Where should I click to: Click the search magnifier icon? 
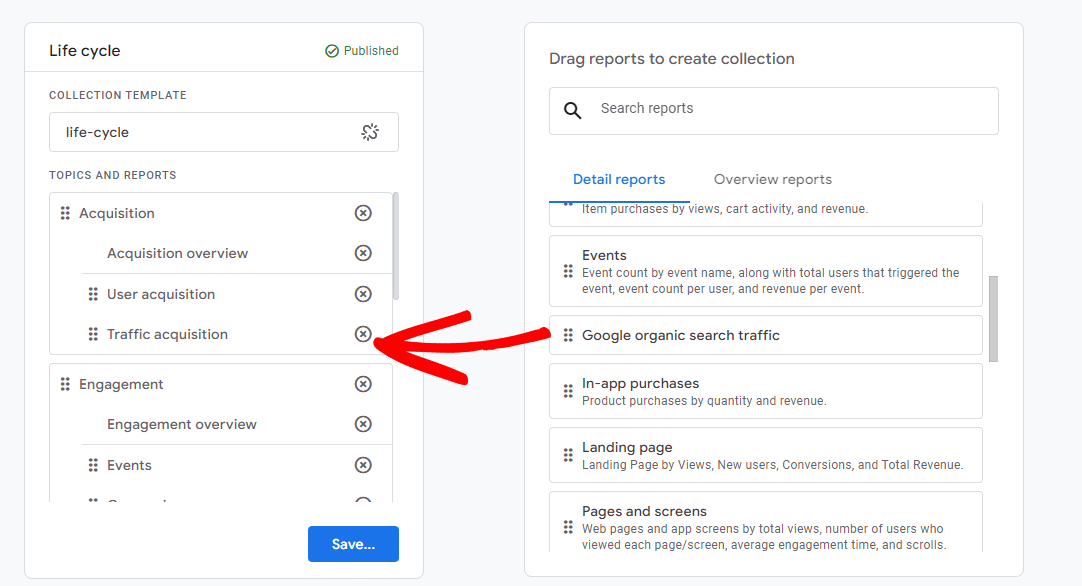pyautogui.click(x=572, y=110)
